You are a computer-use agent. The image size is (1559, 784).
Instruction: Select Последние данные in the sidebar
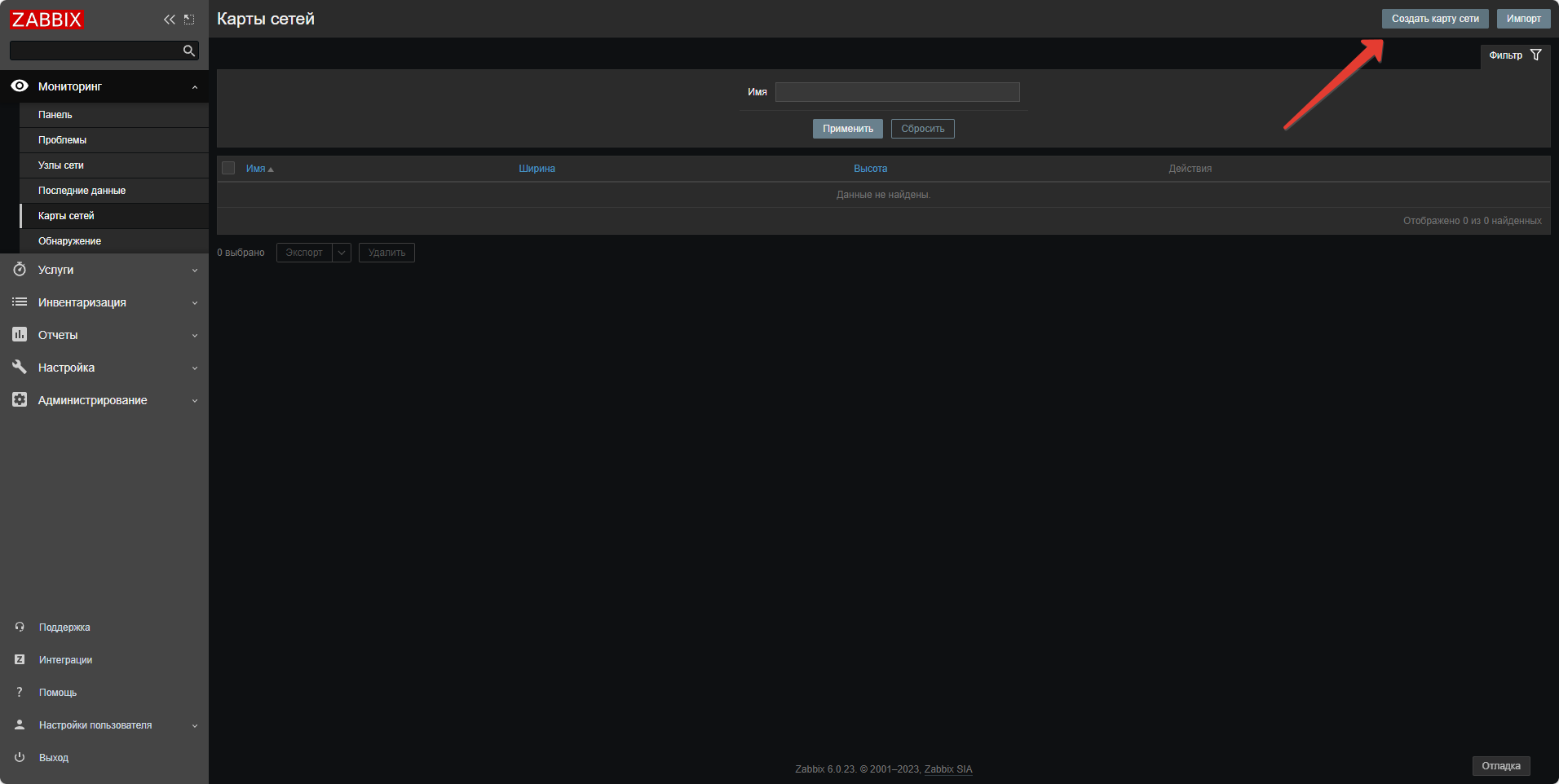coord(82,191)
